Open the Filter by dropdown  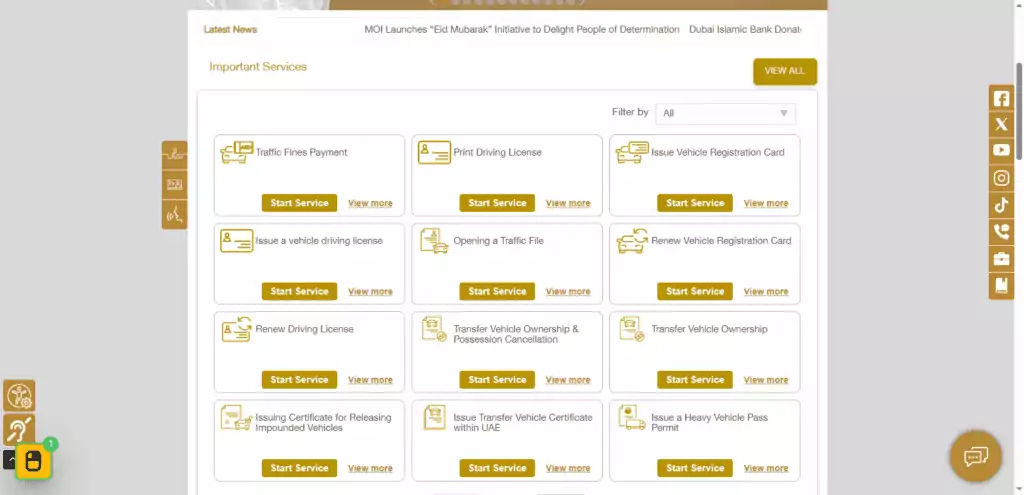coord(726,113)
